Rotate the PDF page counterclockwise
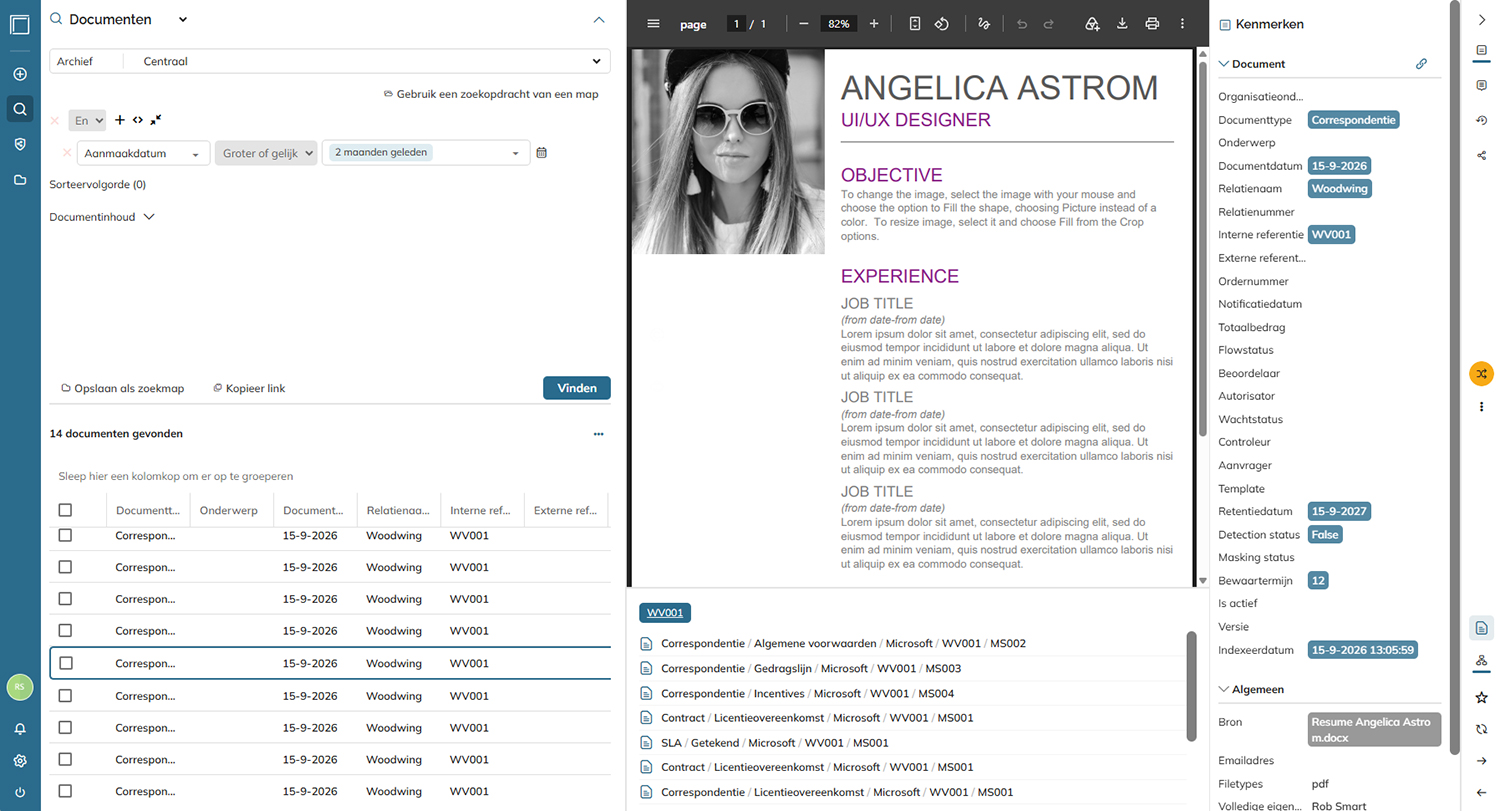Image resolution: width=1500 pixels, height=811 pixels. pos(941,23)
